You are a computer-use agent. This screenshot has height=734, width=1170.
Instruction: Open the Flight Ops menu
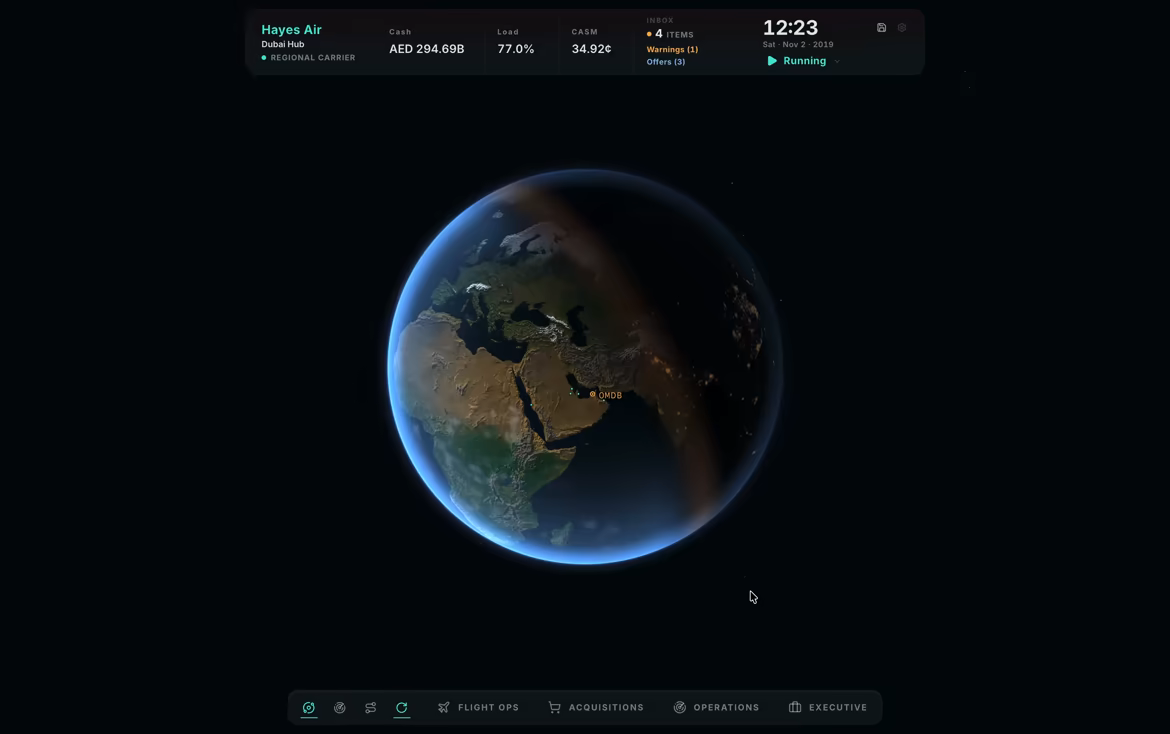[478, 707]
